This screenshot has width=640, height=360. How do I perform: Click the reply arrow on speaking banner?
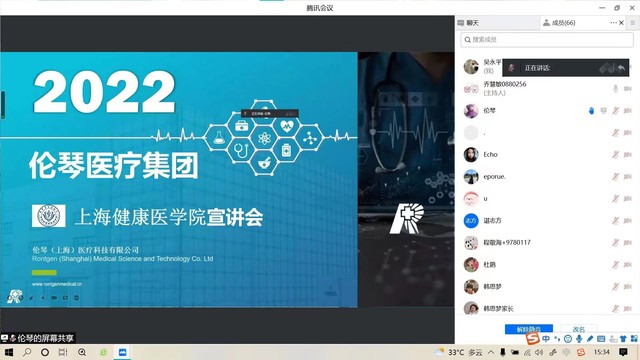pyautogui.click(x=621, y=68)
